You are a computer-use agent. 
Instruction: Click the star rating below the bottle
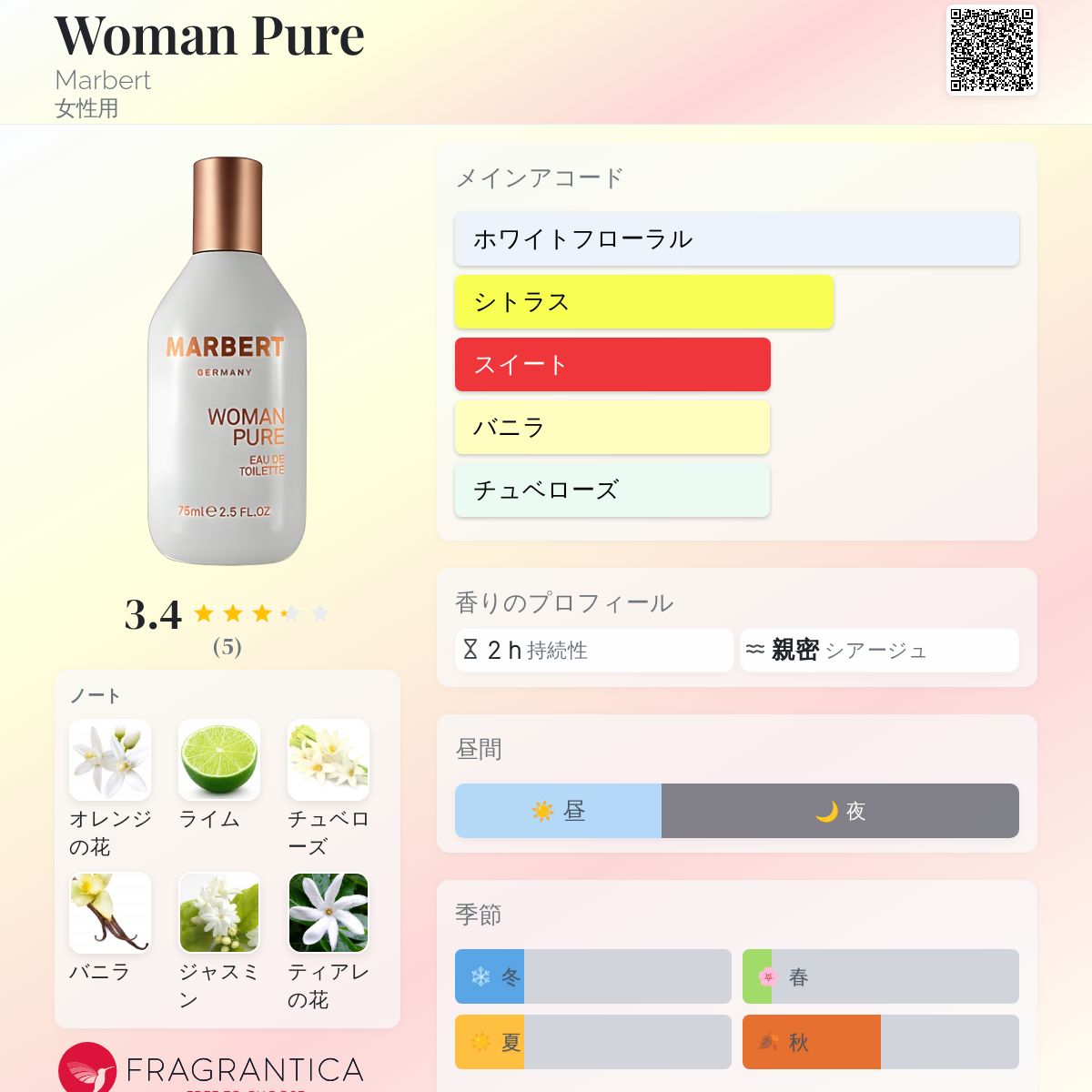(261, 614)
